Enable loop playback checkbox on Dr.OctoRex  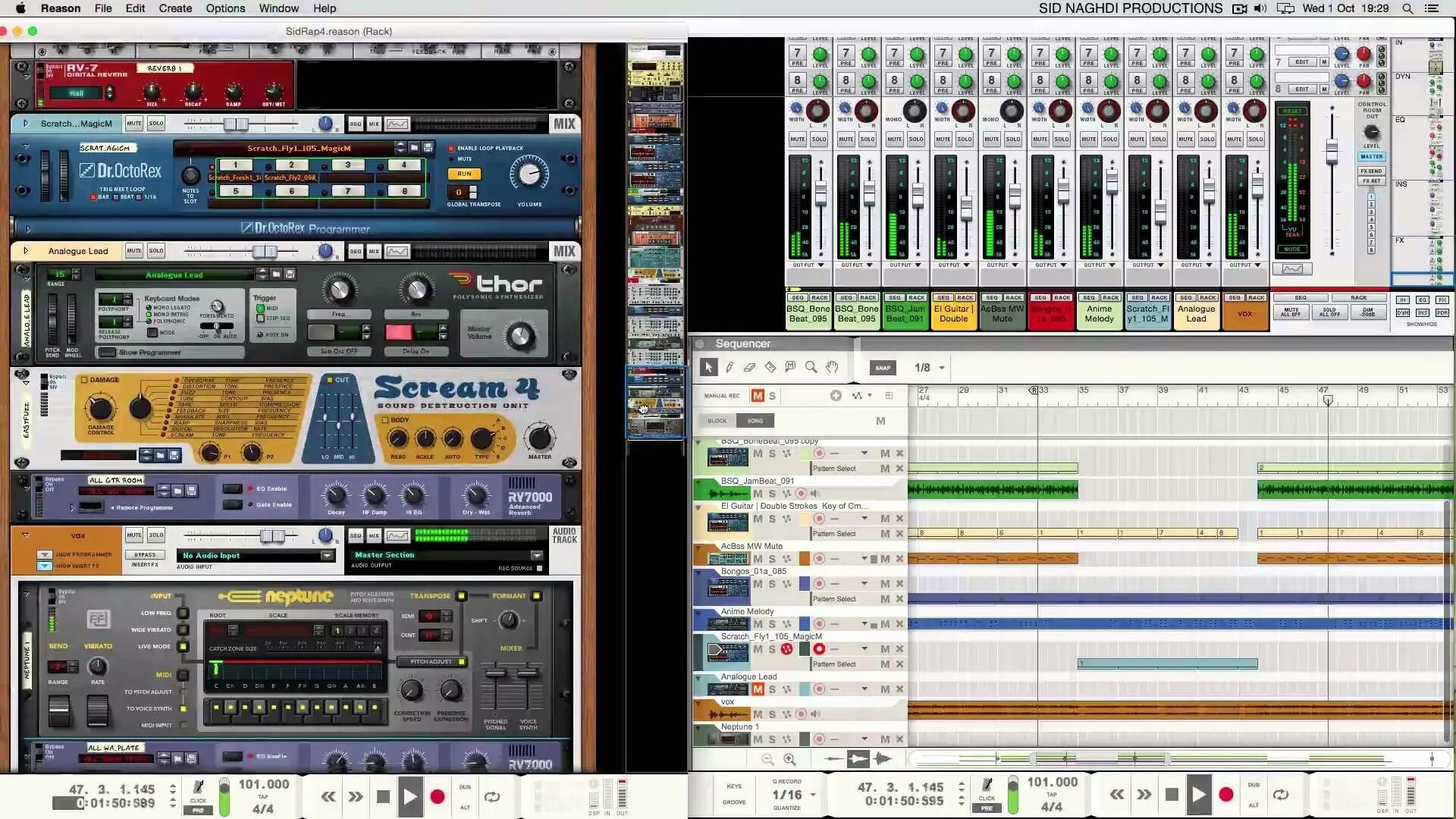pos(452,149)
